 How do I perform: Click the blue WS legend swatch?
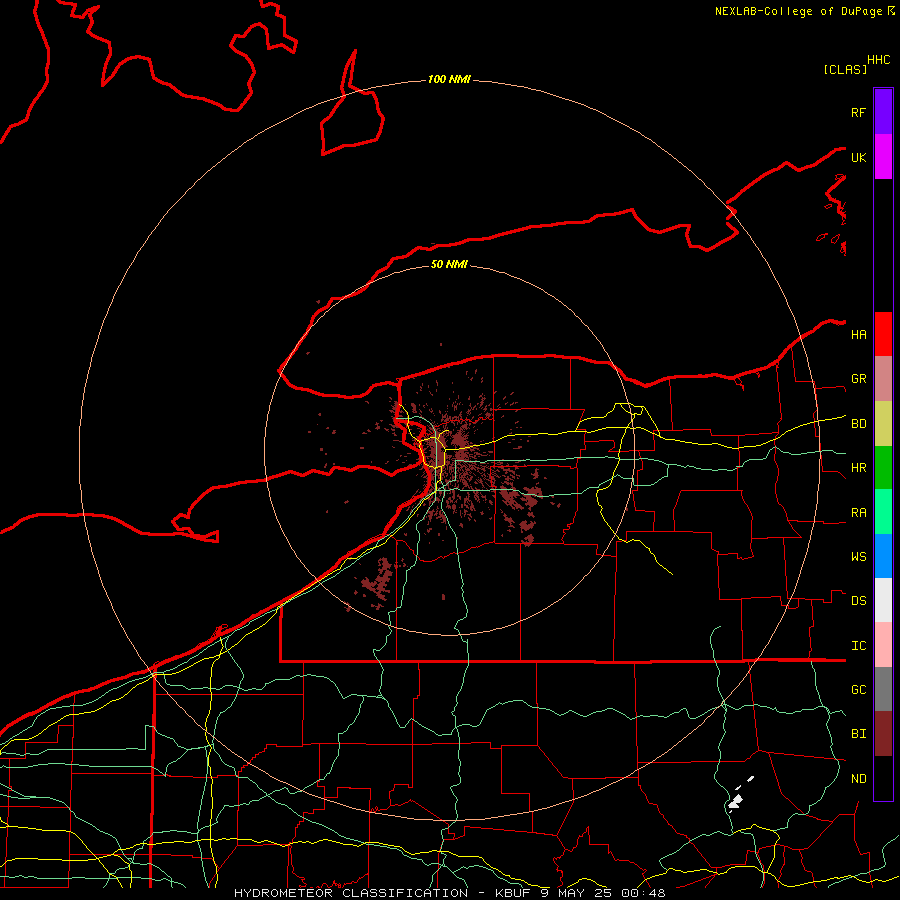883,556
